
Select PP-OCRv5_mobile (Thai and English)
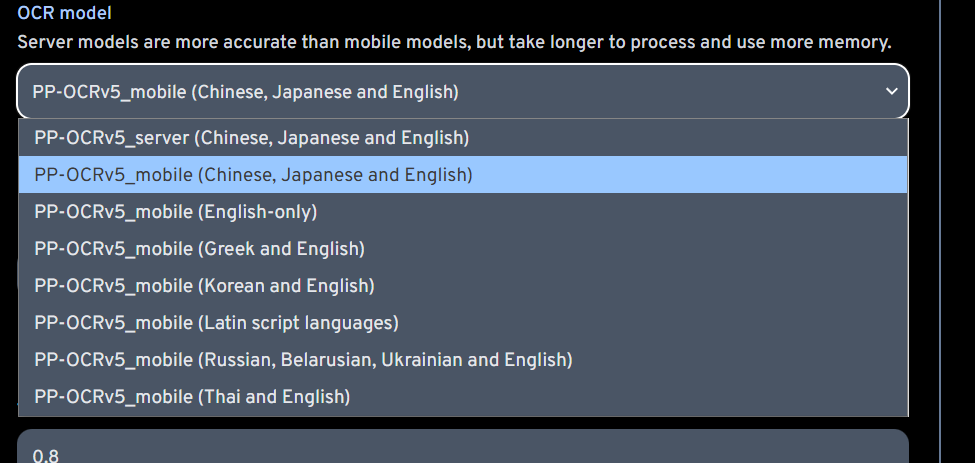192,396
